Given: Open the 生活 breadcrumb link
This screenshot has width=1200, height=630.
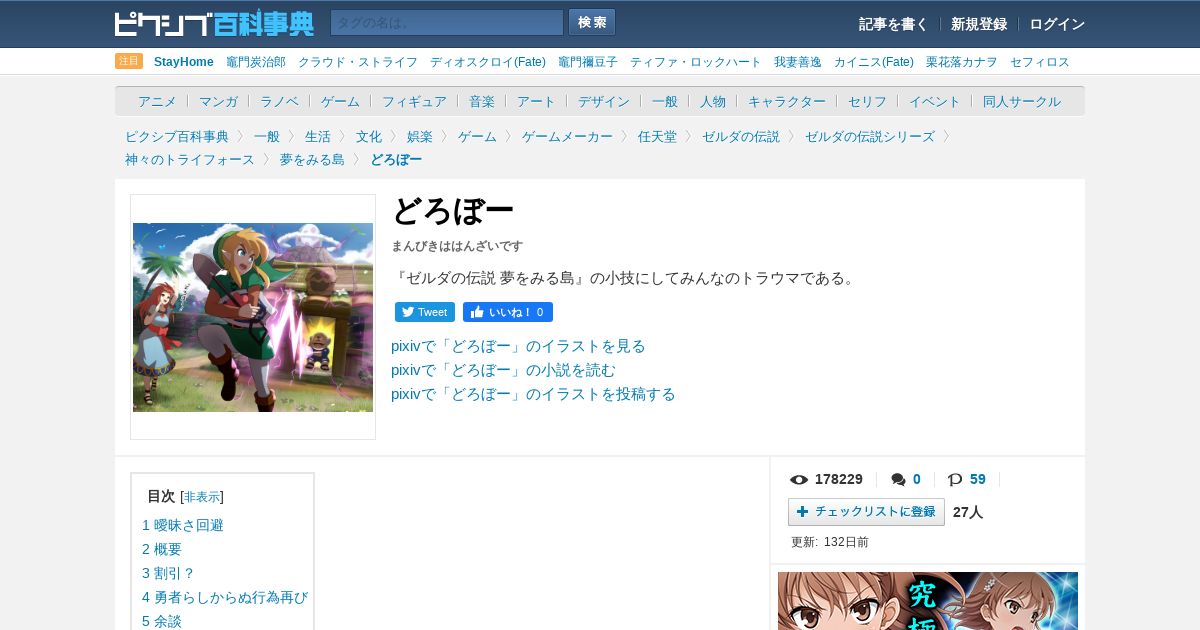Looking at the screenshot, I should pos(318,136).
